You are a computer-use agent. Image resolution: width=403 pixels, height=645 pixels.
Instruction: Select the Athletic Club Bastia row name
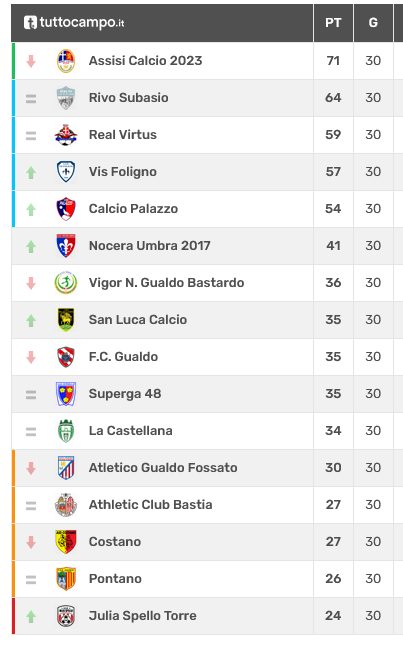point(151,505)
